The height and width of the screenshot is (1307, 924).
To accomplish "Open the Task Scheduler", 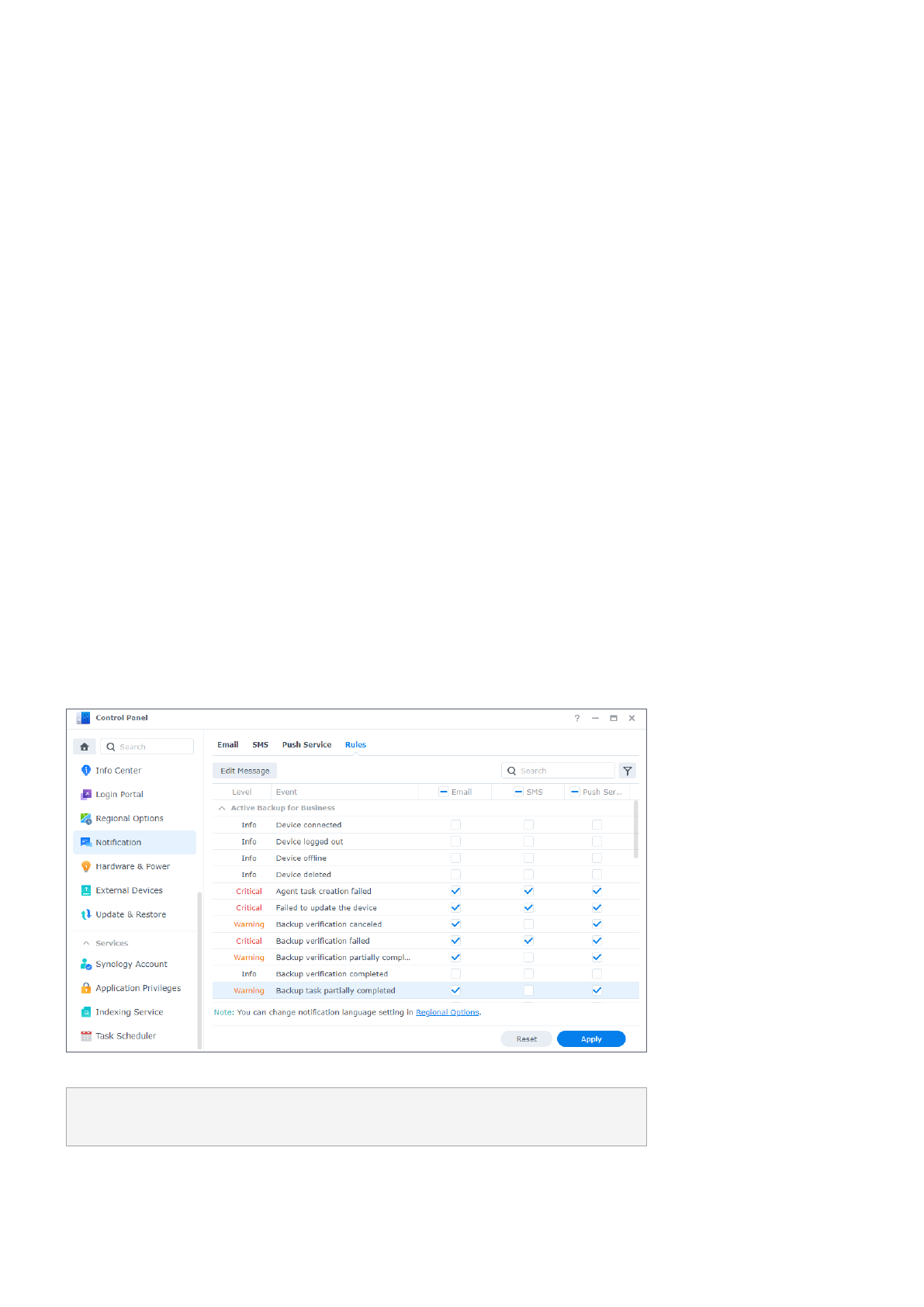I will (x=125, y=1036).
